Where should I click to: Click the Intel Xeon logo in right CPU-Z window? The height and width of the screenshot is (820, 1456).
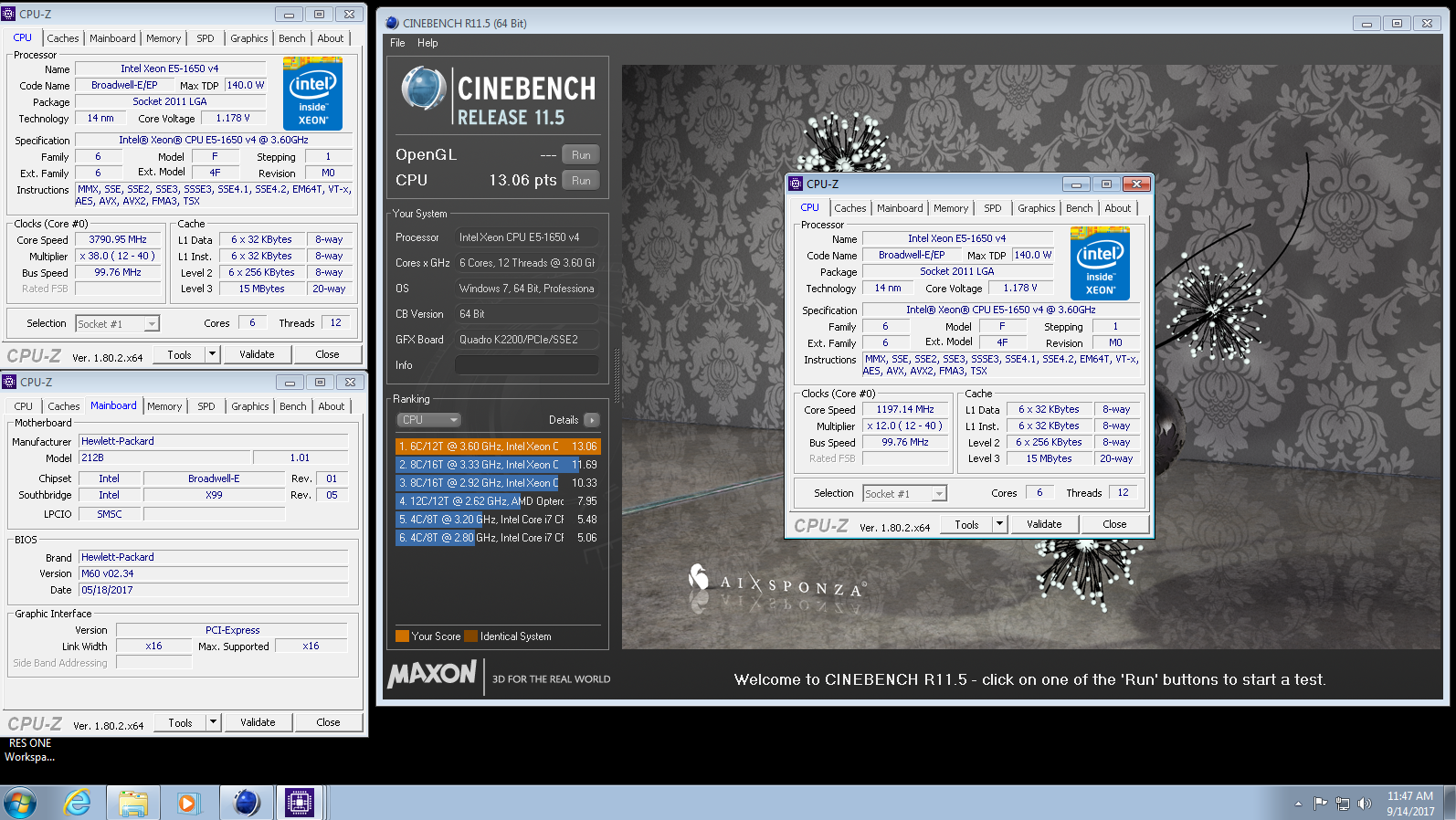(1100, 263)
